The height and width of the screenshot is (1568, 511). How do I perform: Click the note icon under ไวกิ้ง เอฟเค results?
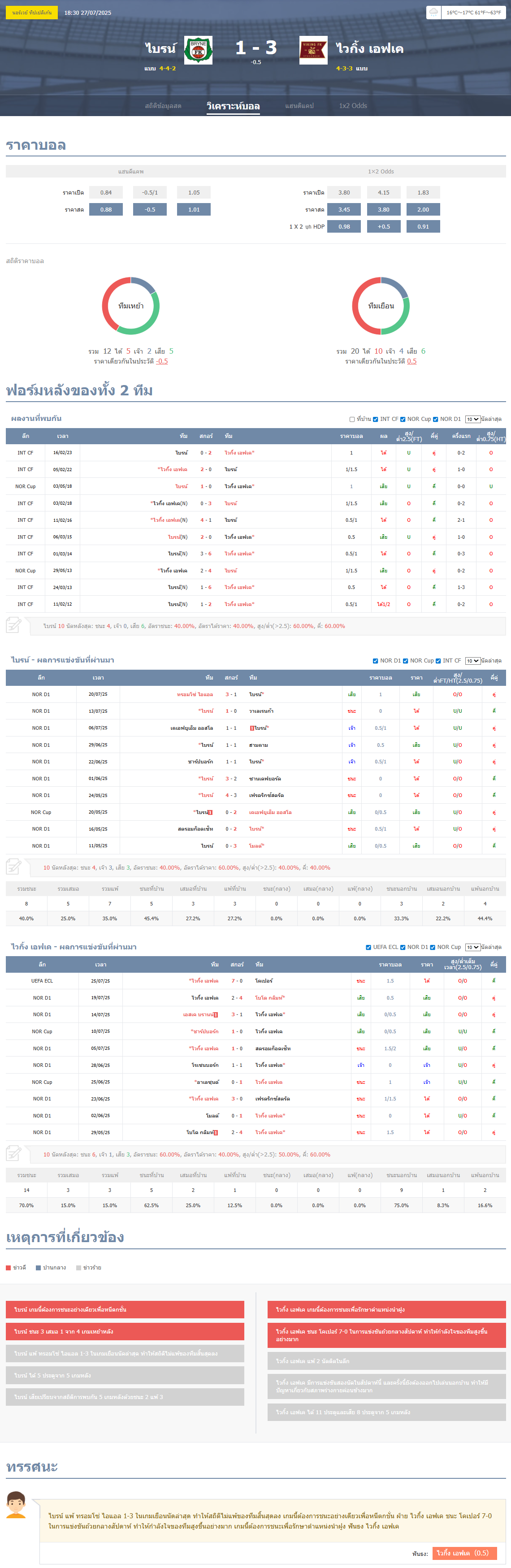pyautogui.click(x=13, y=1153)
